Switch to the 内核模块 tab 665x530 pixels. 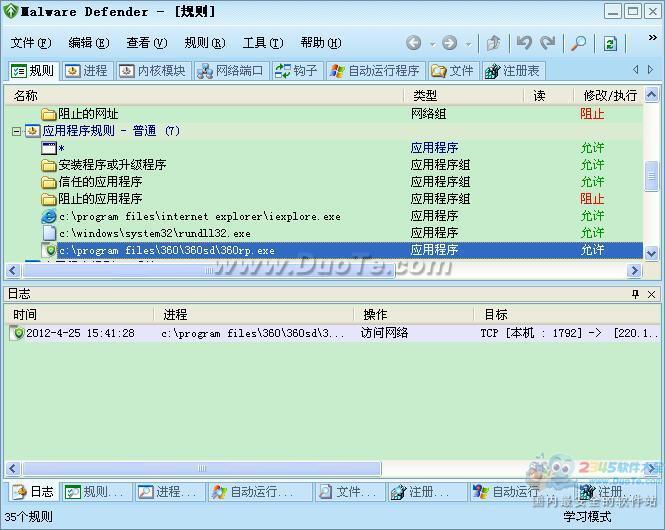tap(153, 71)
